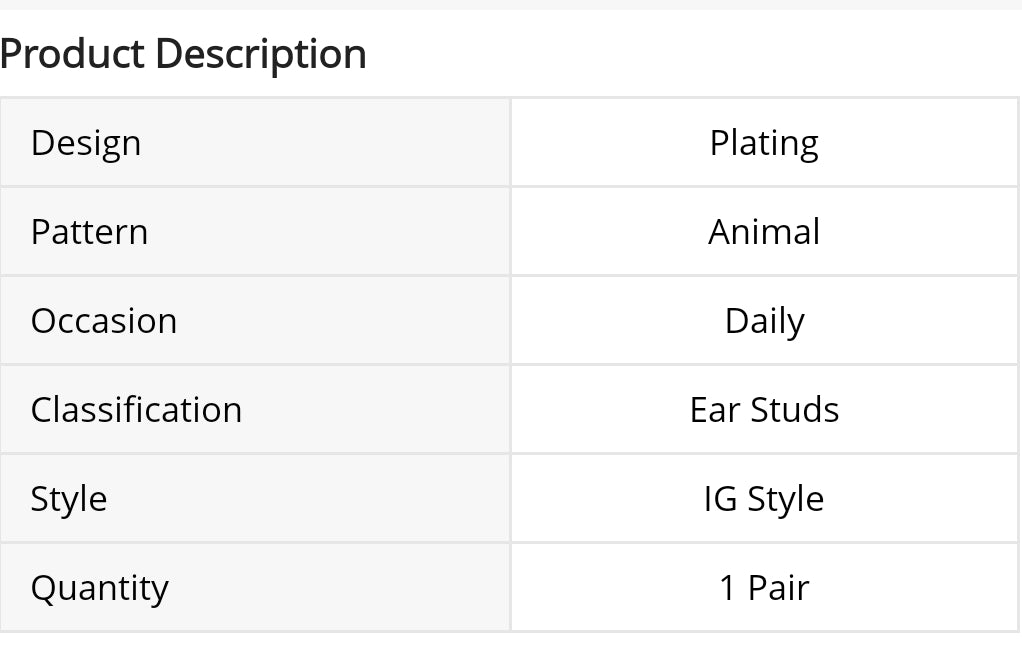
Task: Click the Ear Studs value cell
Action: [764, 410]
